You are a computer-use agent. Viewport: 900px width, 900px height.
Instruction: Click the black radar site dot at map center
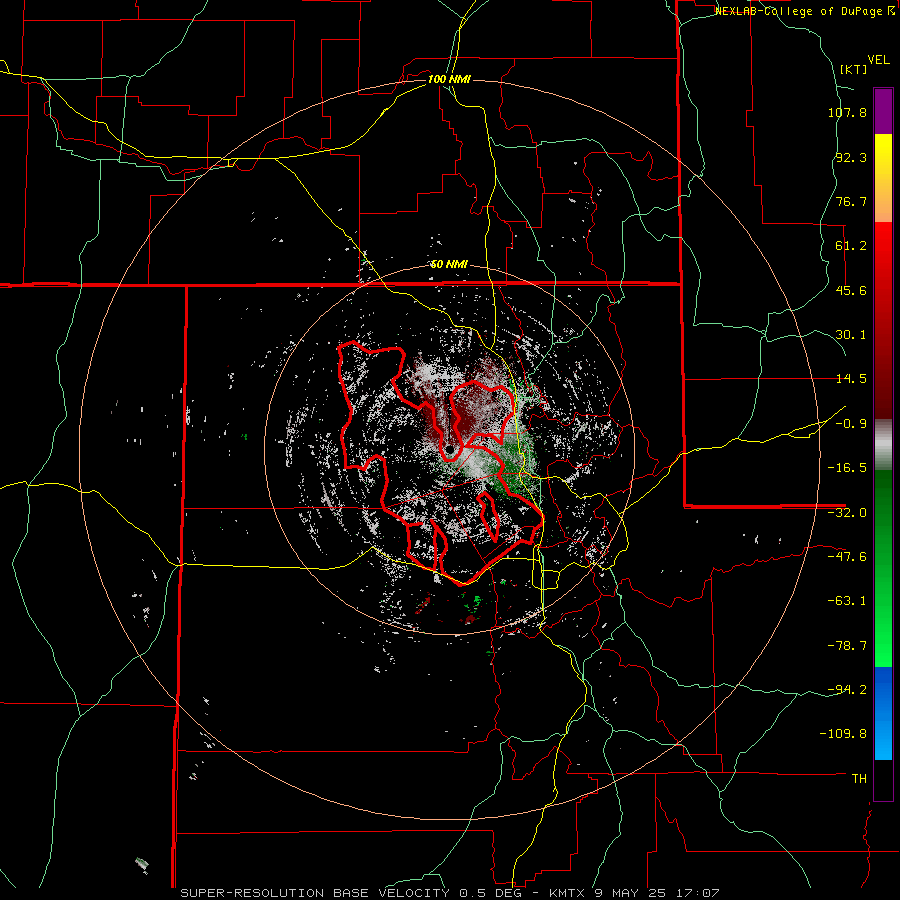449,449
